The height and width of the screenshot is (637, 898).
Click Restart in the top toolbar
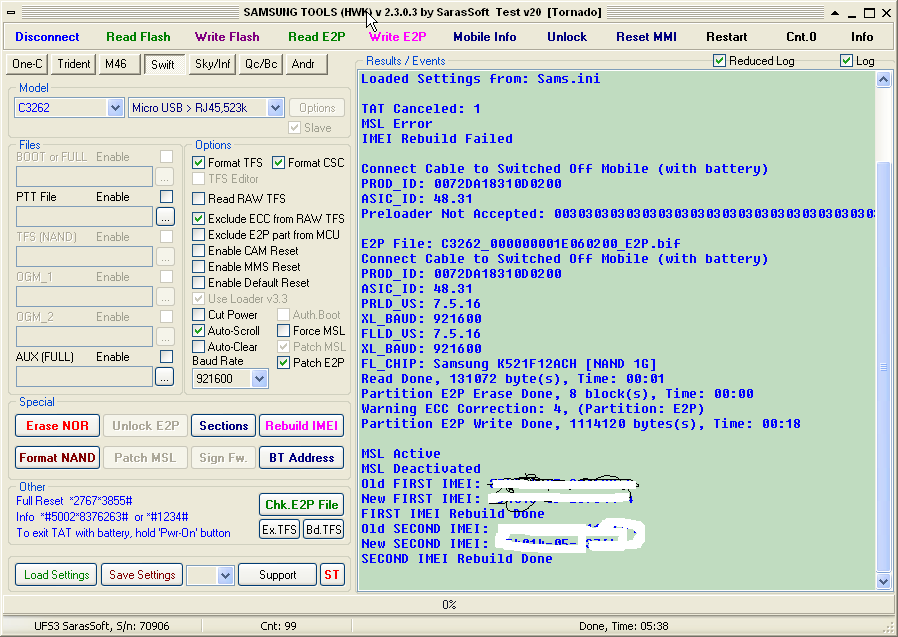[726, 37]
